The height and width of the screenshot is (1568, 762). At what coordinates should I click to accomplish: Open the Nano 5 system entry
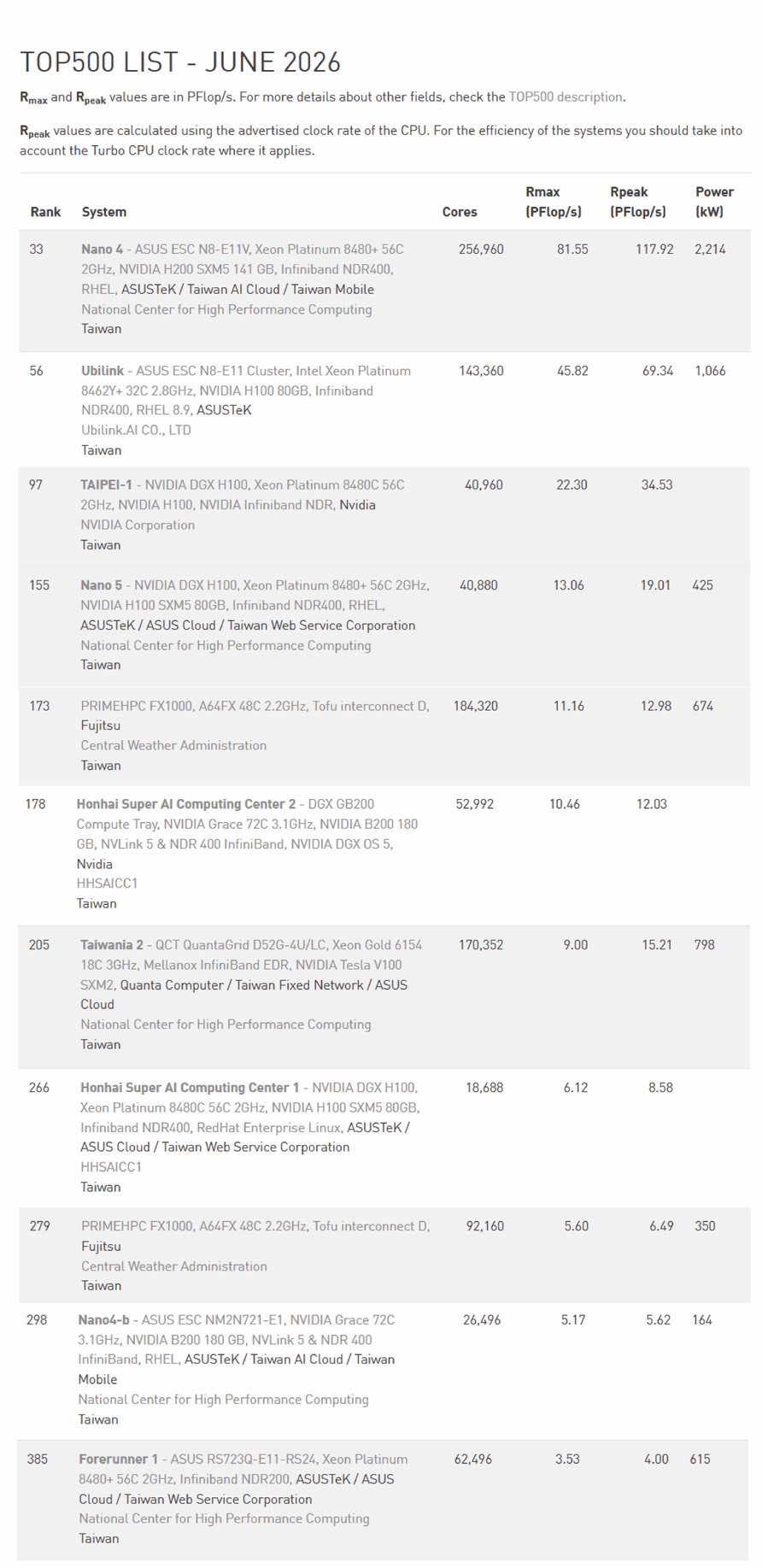[101, 585]
